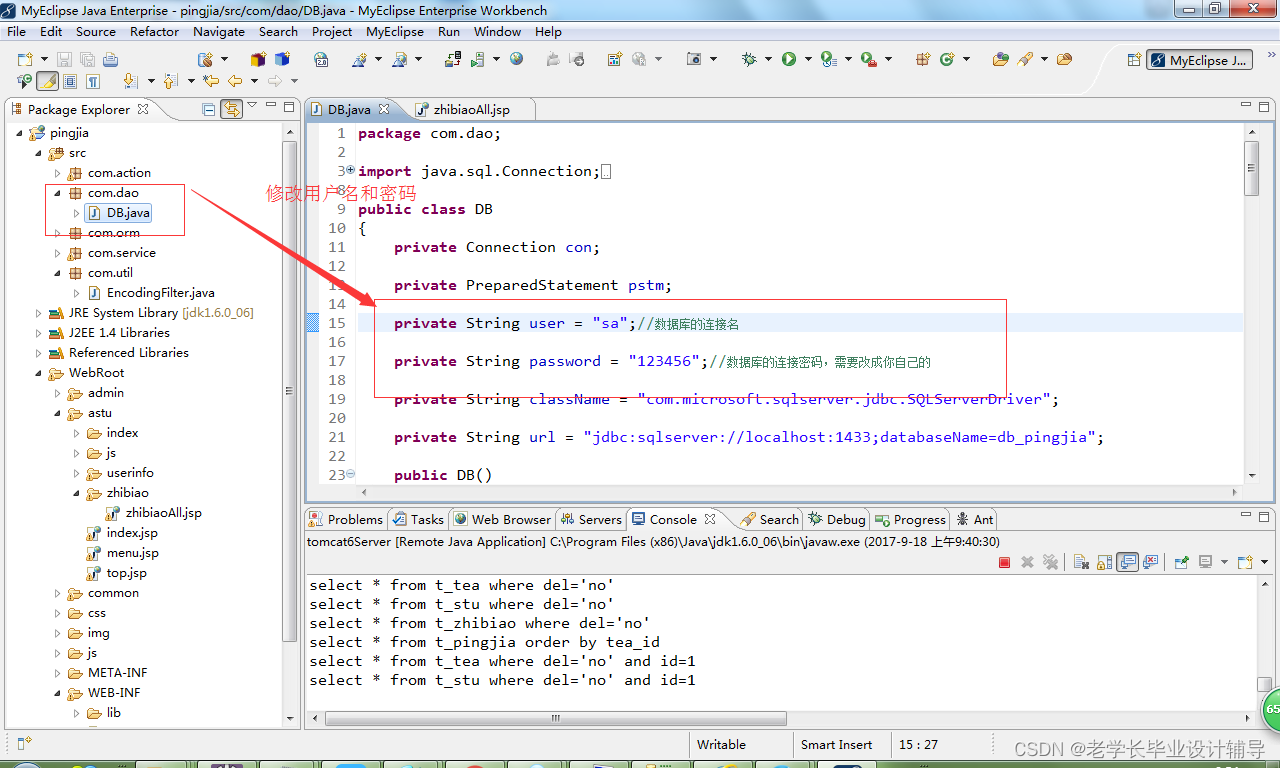Pin the Console view
1280x768 pixels.
click(x=1181, y=562)
